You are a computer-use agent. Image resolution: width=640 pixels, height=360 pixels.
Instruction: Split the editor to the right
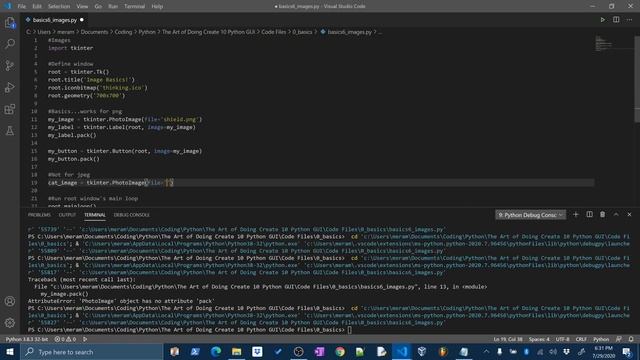point(616,20)
